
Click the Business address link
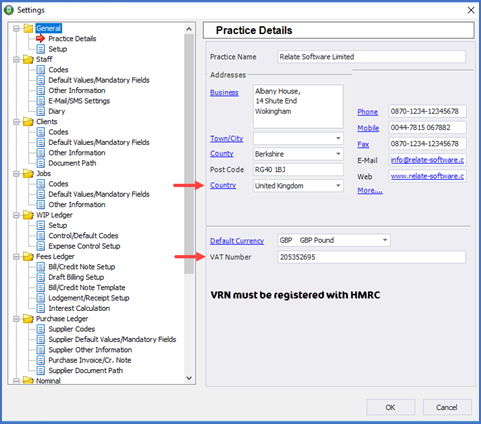(224, 92)
